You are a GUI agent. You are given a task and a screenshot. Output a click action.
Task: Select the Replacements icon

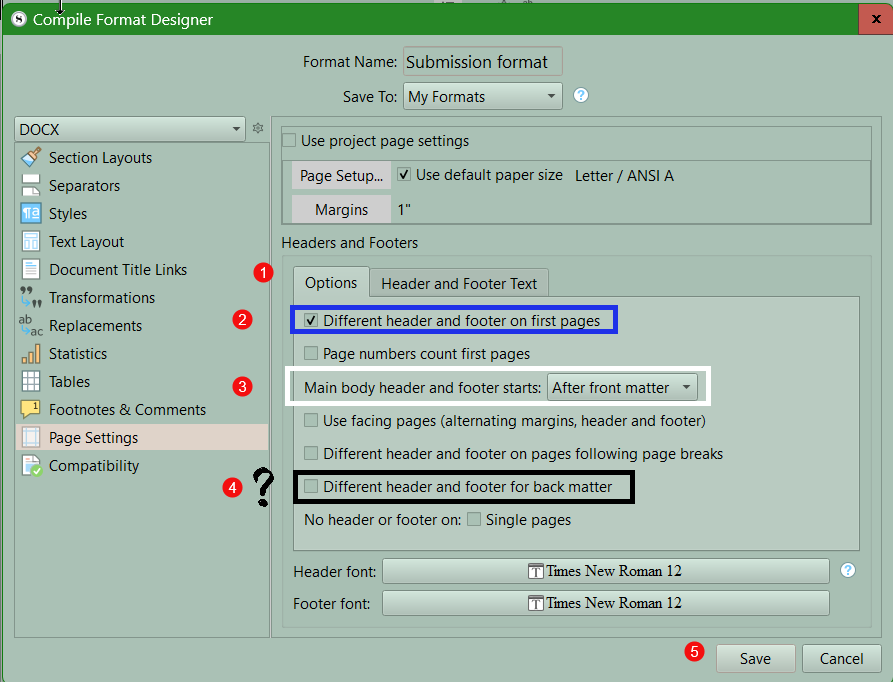(31, 325)
